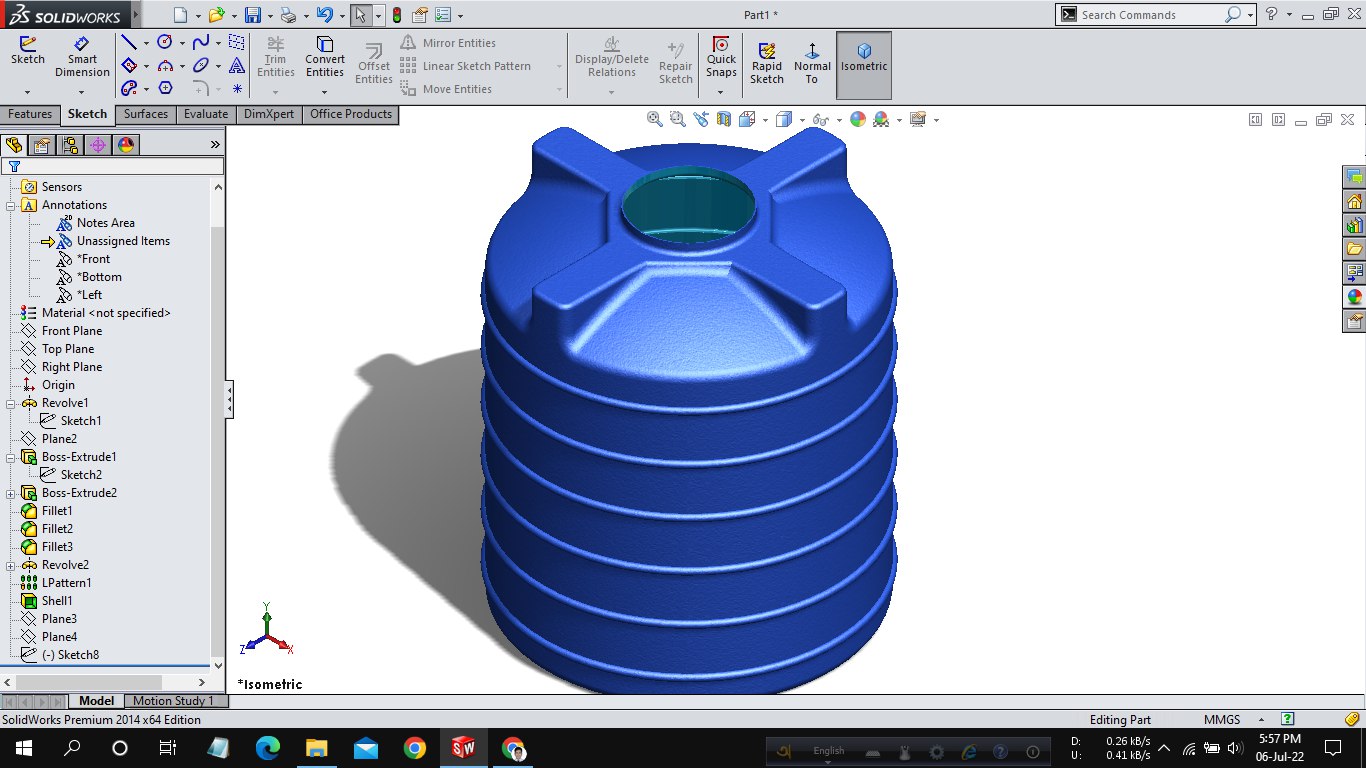Open the DimXpert tab
The height and width of the screenshot is (768, 1366).
270,114
